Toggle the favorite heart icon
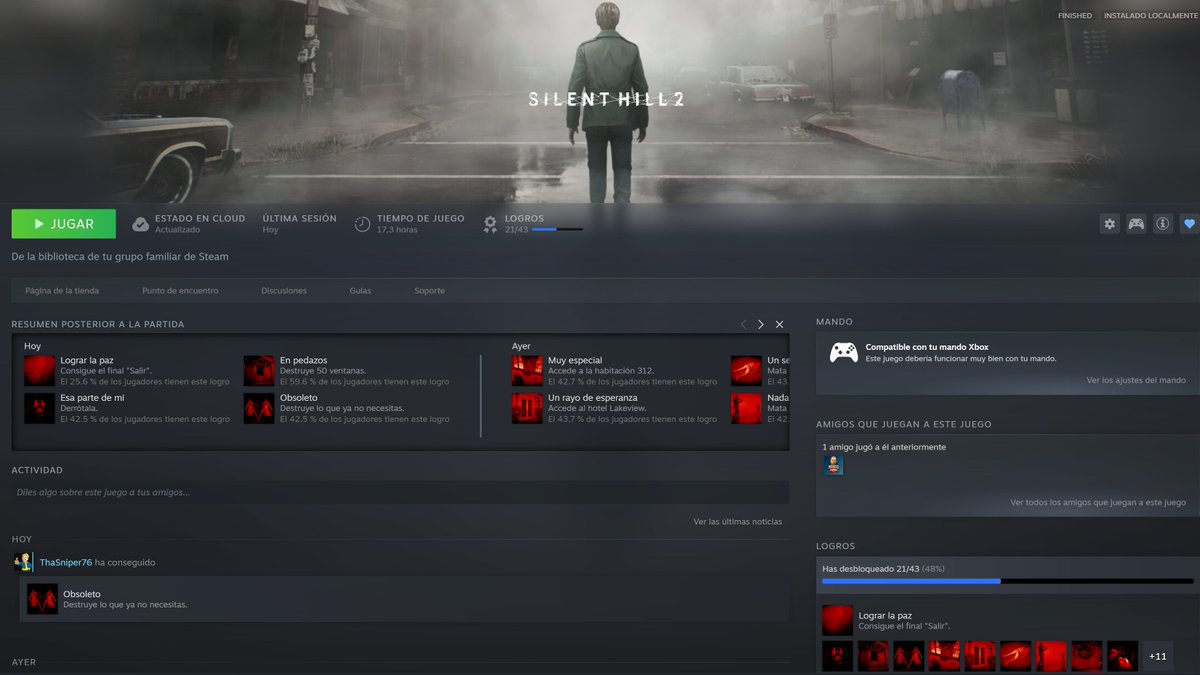The height and width of the screenshot is (675, 1200). pyautogui.click(x=1189, y=224)
